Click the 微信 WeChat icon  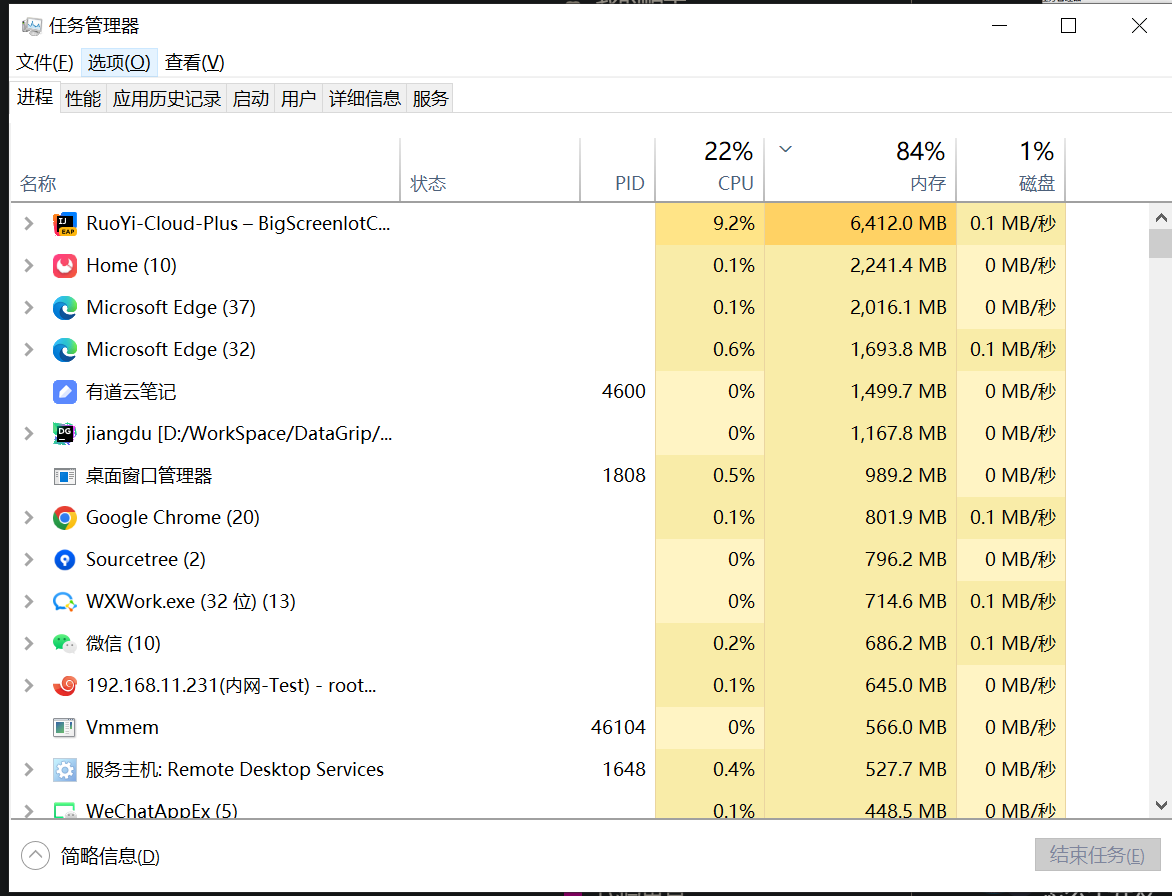tap(65, 643)
